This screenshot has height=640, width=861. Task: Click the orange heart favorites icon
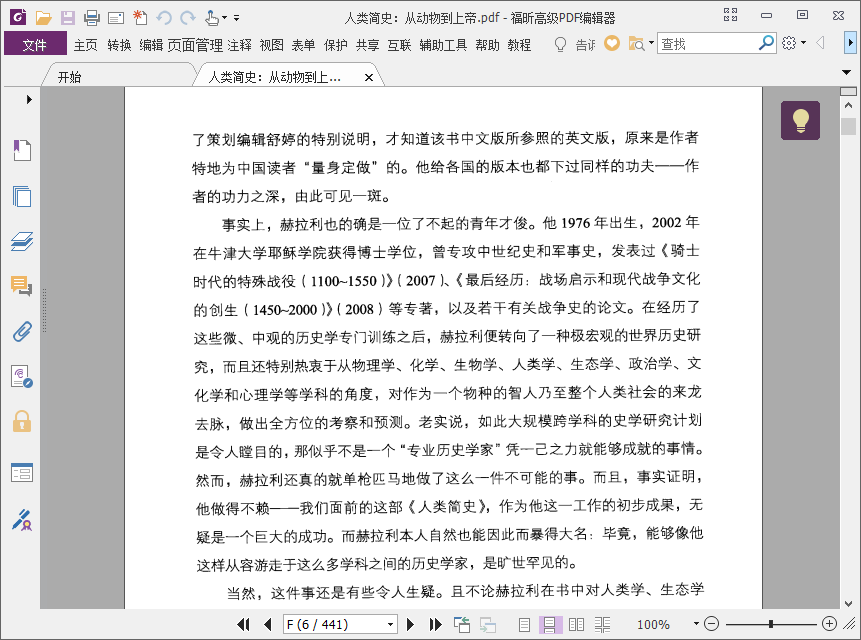click(612, 43)
